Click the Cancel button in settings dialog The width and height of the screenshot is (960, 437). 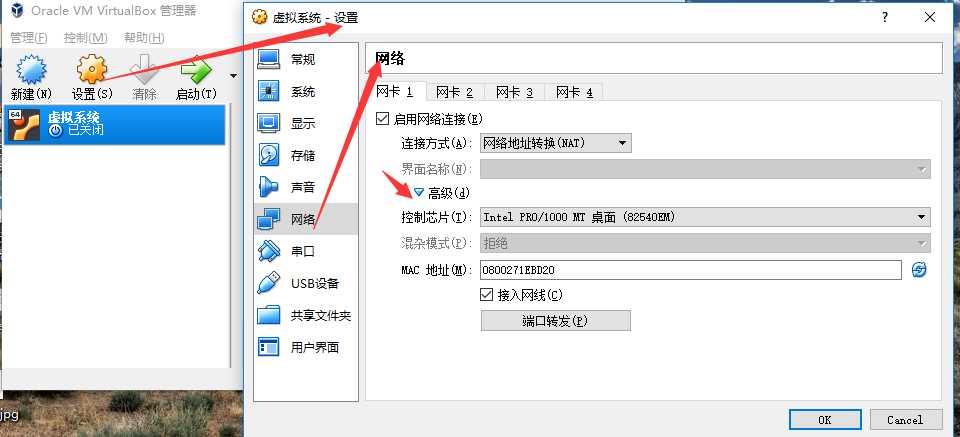905,420
